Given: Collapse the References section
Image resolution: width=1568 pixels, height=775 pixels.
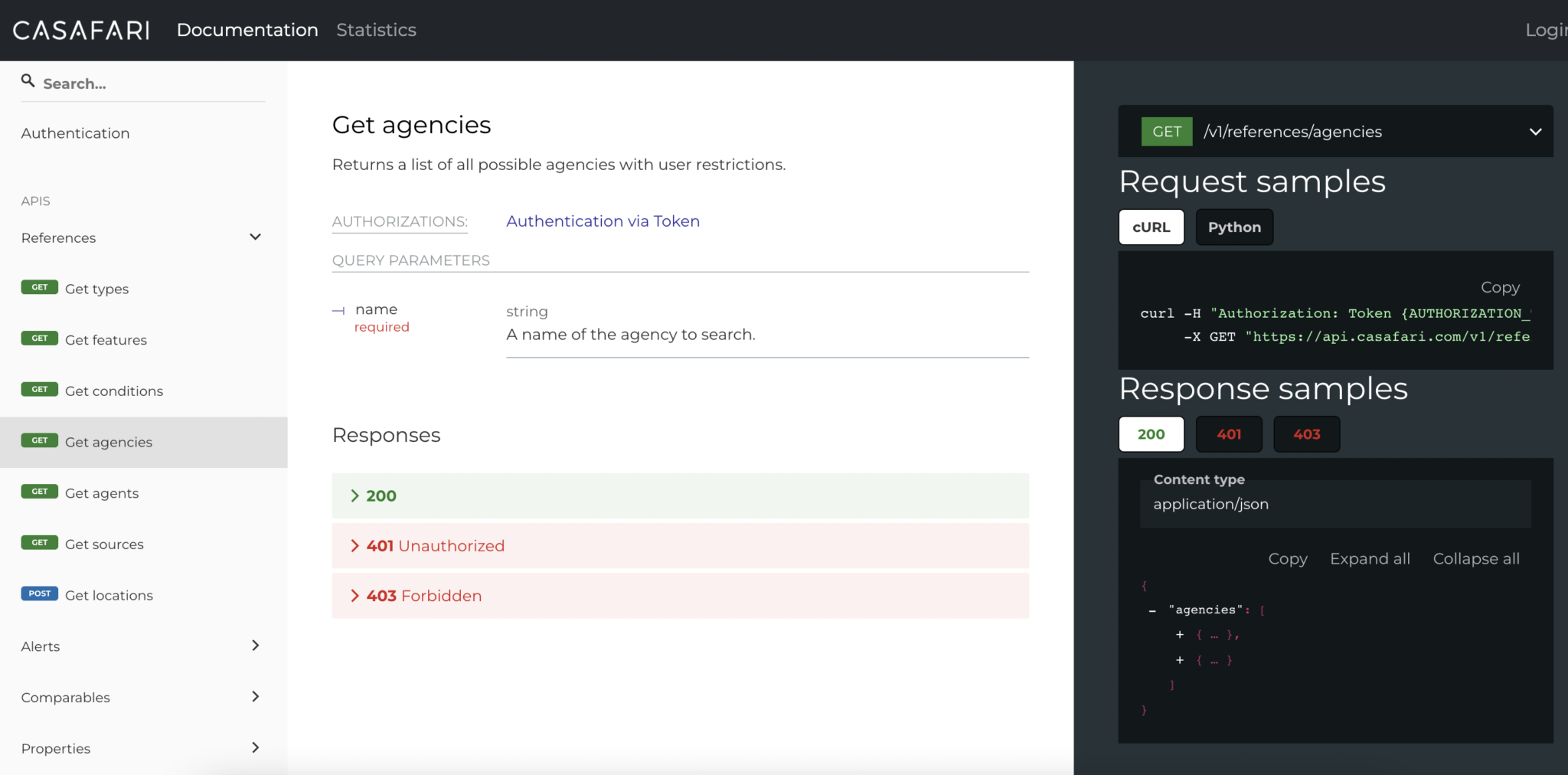Looking at the screenshot, I should (256, 237).
